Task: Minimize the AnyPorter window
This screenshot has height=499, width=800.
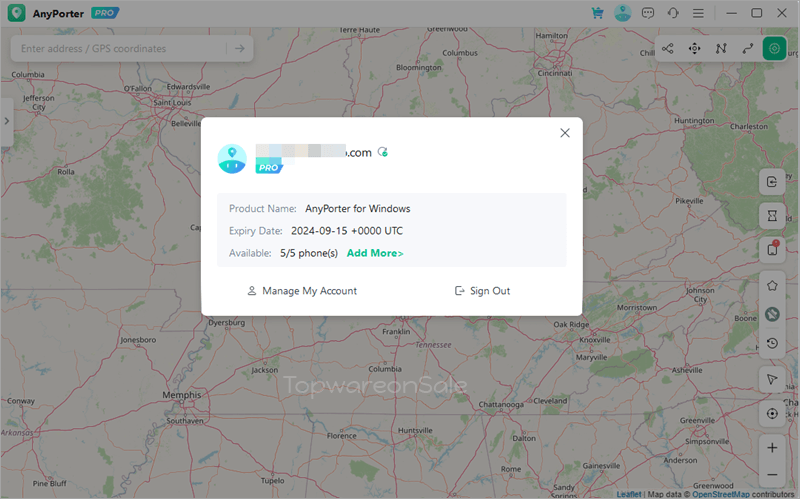Action: (732, 13)
